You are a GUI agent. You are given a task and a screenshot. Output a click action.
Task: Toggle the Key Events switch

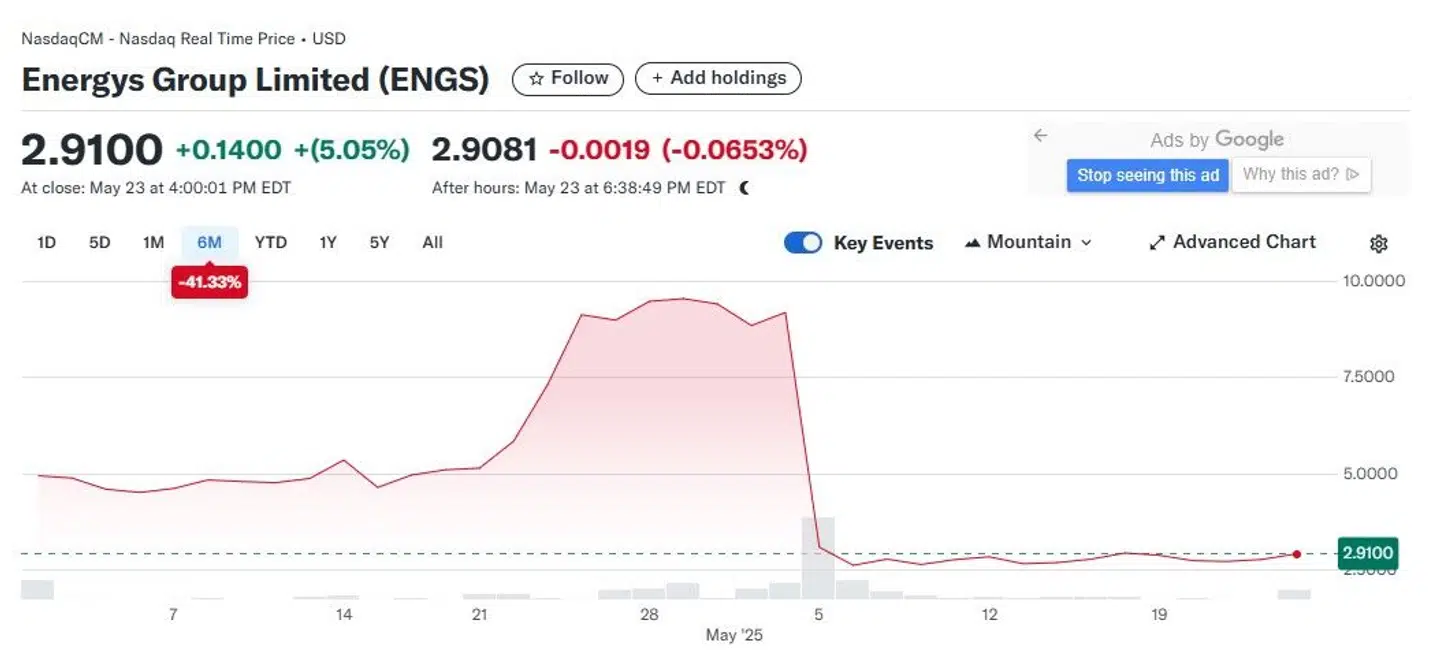802,243
